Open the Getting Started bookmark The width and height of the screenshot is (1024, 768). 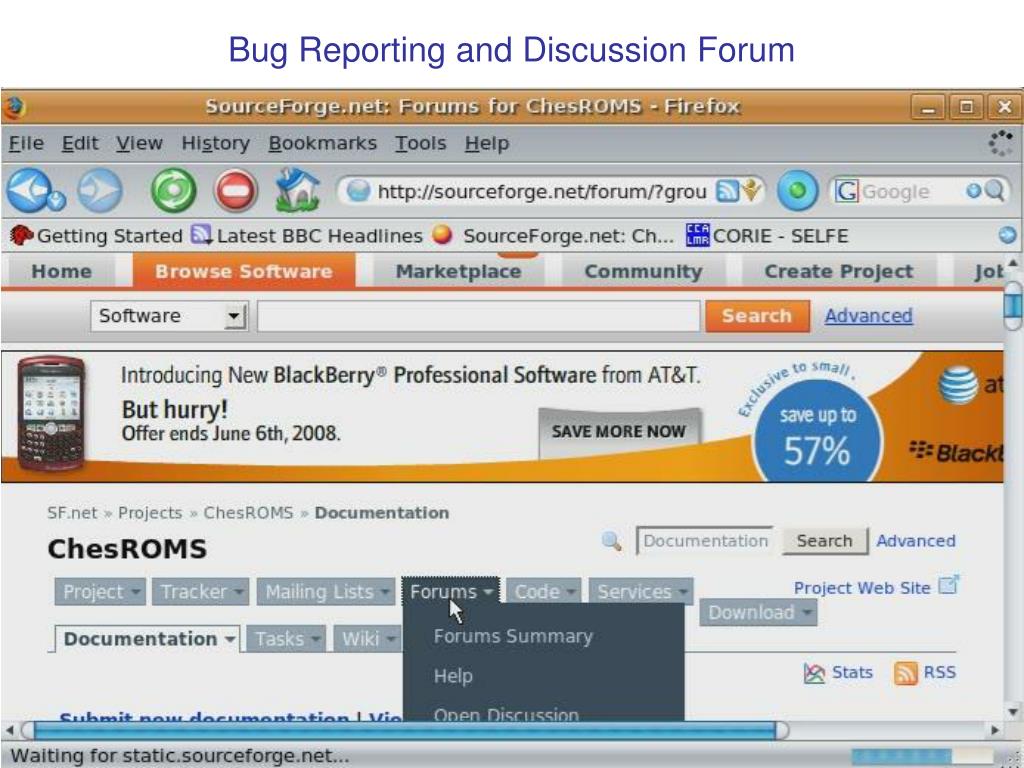pos(96,236)
